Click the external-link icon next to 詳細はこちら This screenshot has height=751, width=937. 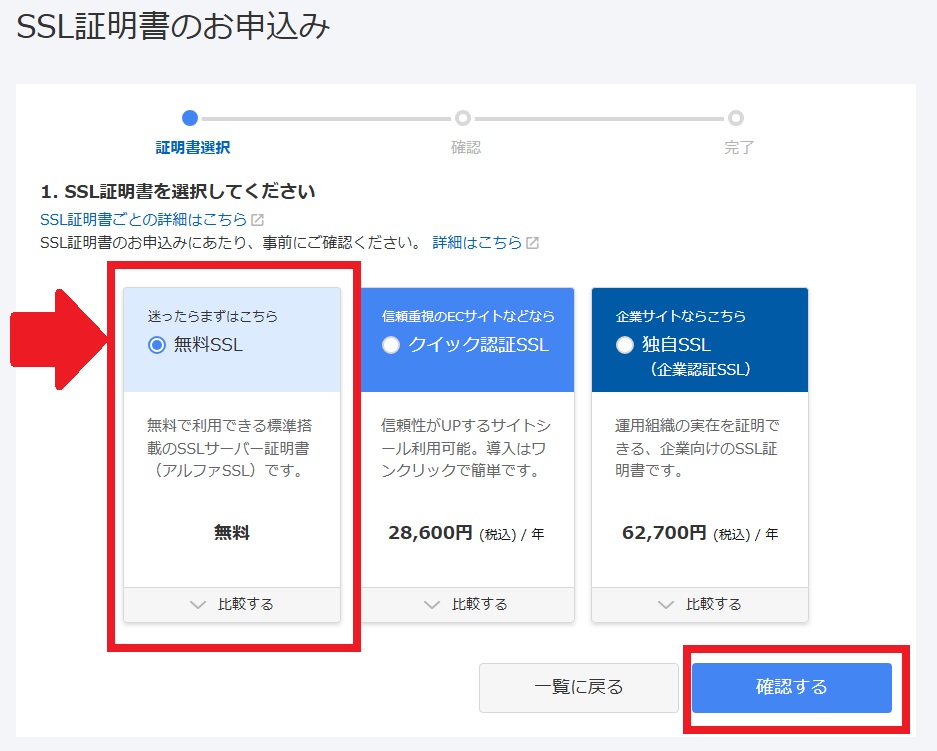coord(532,243)
